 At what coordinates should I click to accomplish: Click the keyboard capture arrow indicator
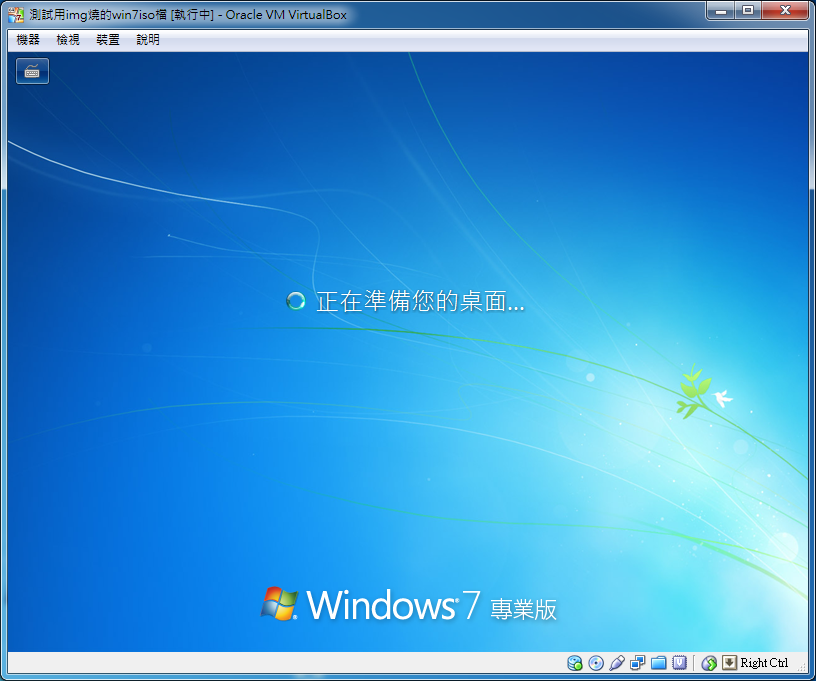[x=730, y=662]
